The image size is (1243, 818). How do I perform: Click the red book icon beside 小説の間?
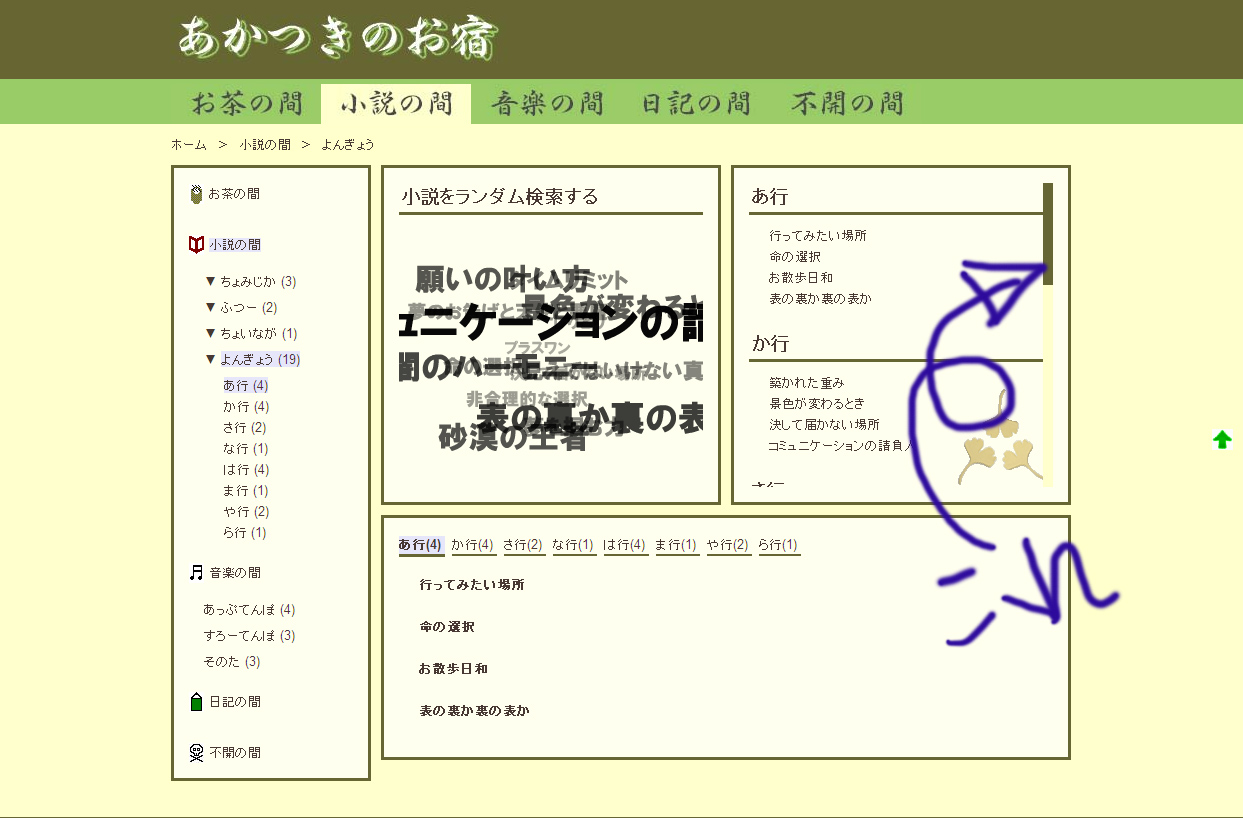click(x=196, y=245)
